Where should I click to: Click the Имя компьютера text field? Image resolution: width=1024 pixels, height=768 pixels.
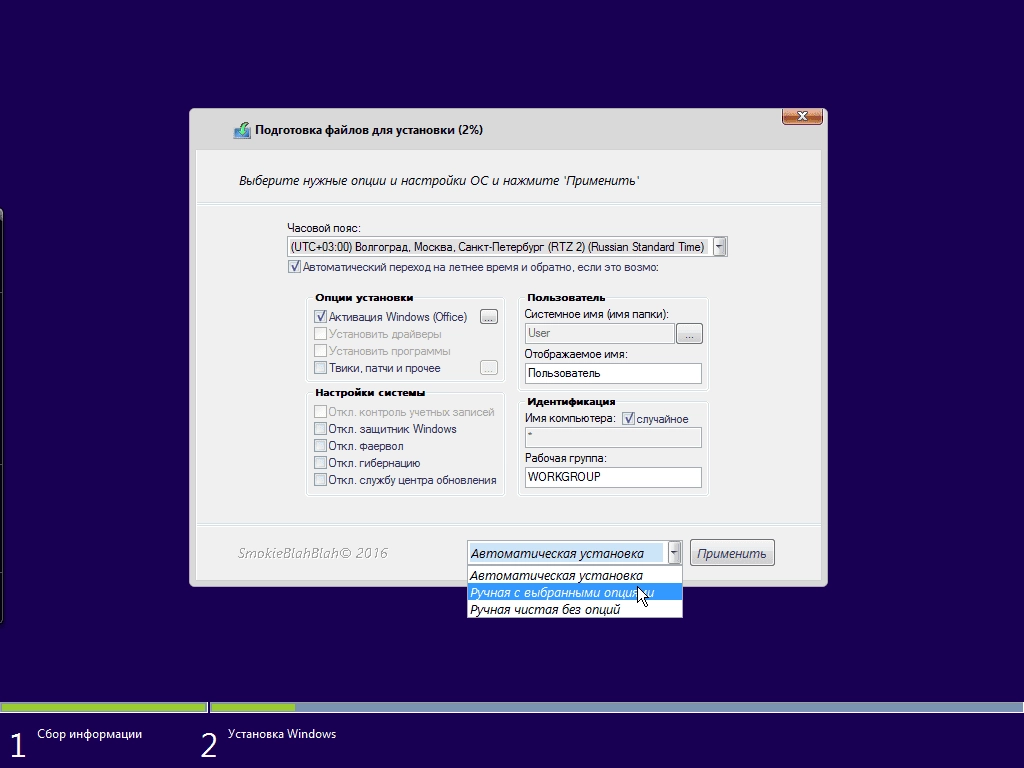(x=613, y=437)
